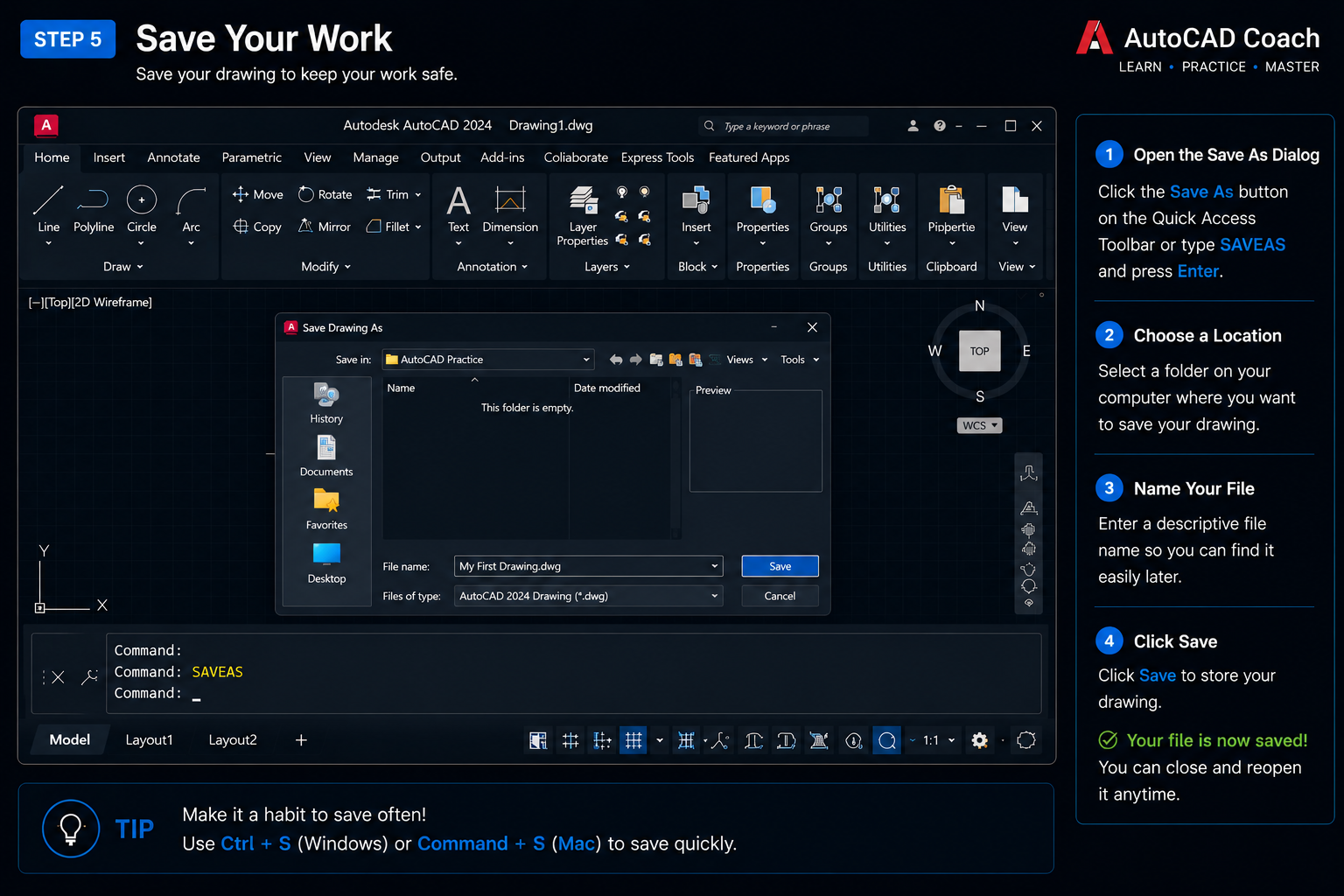Switch to the Insert ribbon tab
1344x896 pixels.
pyautogui.click(x=109, y=157)
